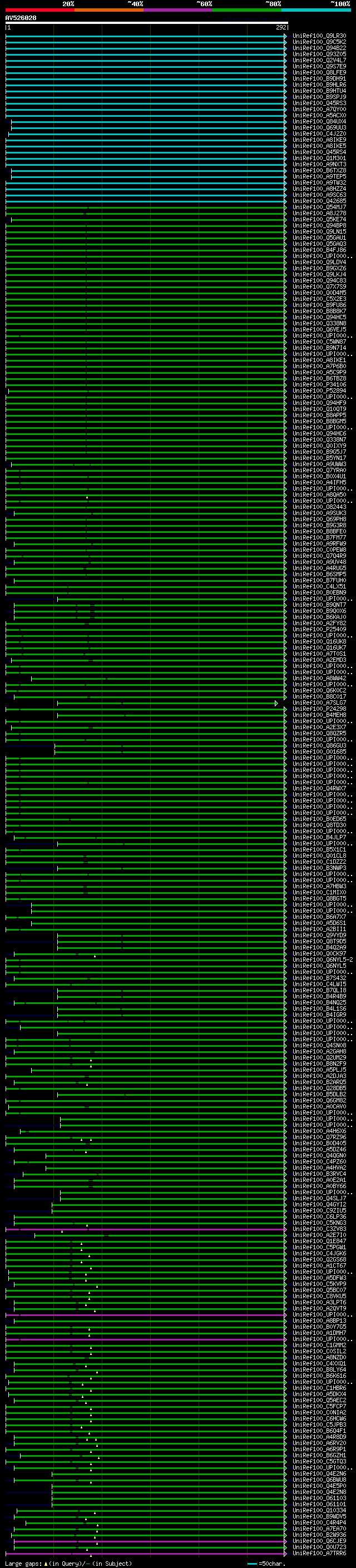Click the UniRef100_C1HBR6 label
The width and height of the screenshot is (356, 1568).
(319, 1388)
